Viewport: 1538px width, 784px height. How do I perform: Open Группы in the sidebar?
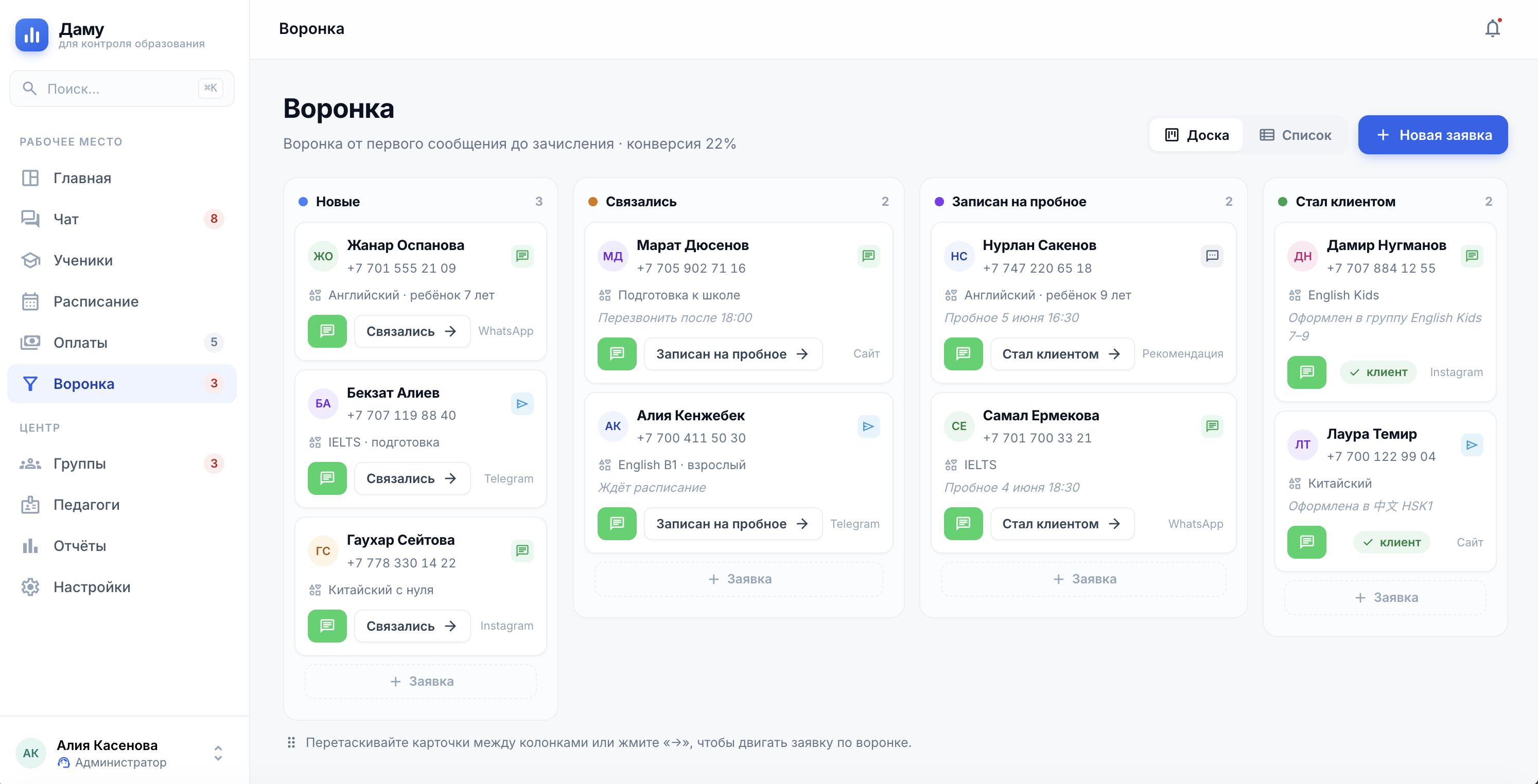click(x=122, y=464)
